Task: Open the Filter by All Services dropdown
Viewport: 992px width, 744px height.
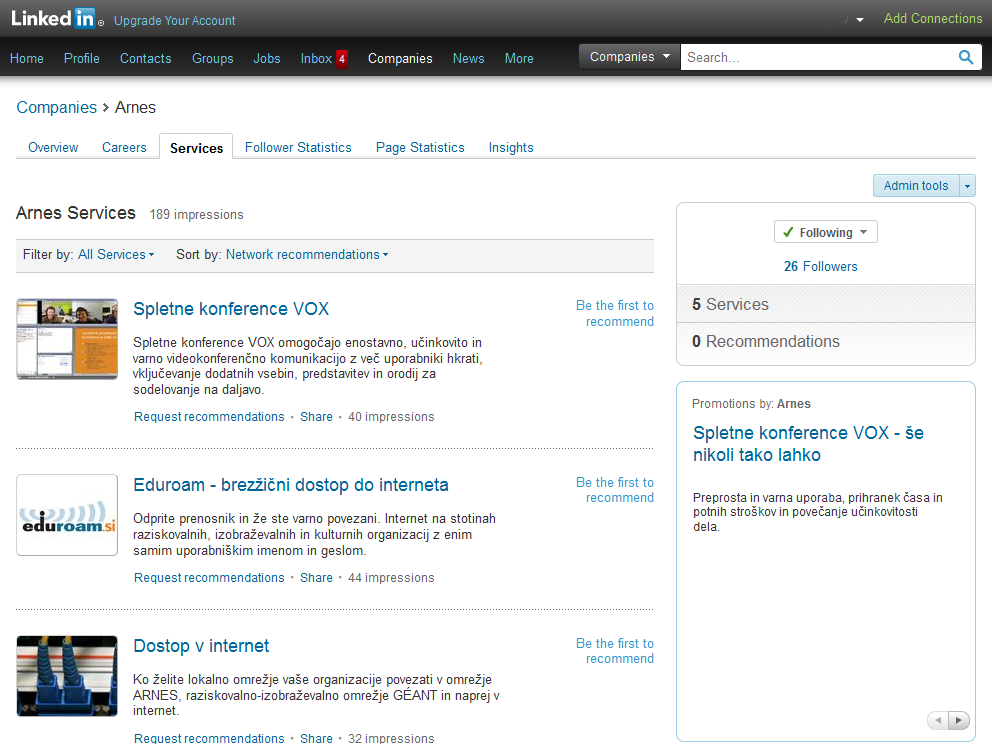Action: [116, 255]
